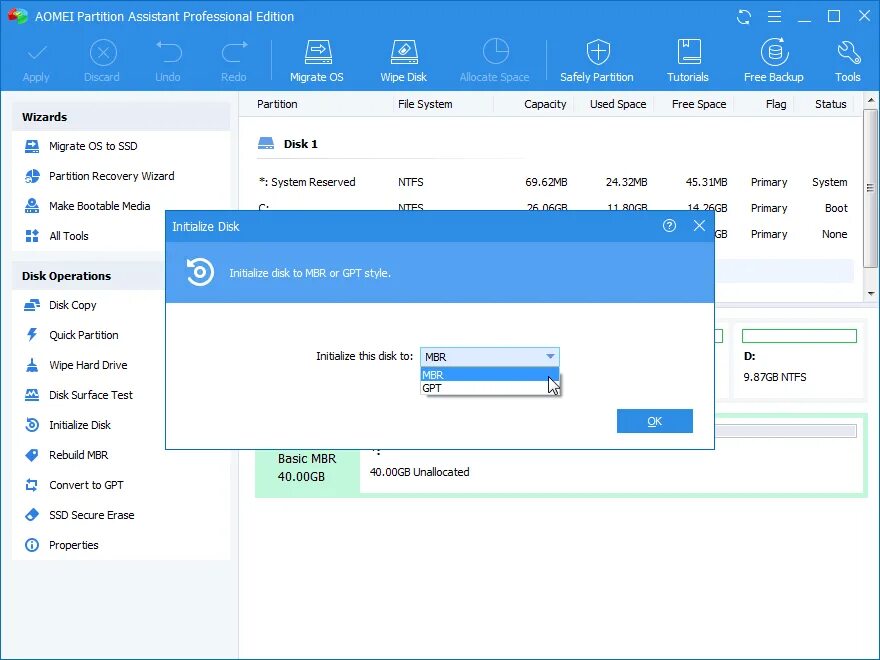Click the help icon in Initialize Disk dialog

pos(669,226)
